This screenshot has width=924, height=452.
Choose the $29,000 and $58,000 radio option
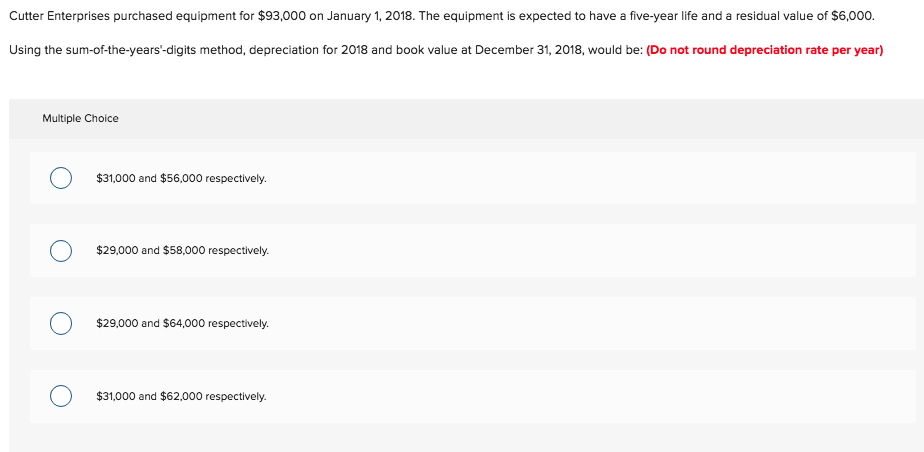[61, 250]
